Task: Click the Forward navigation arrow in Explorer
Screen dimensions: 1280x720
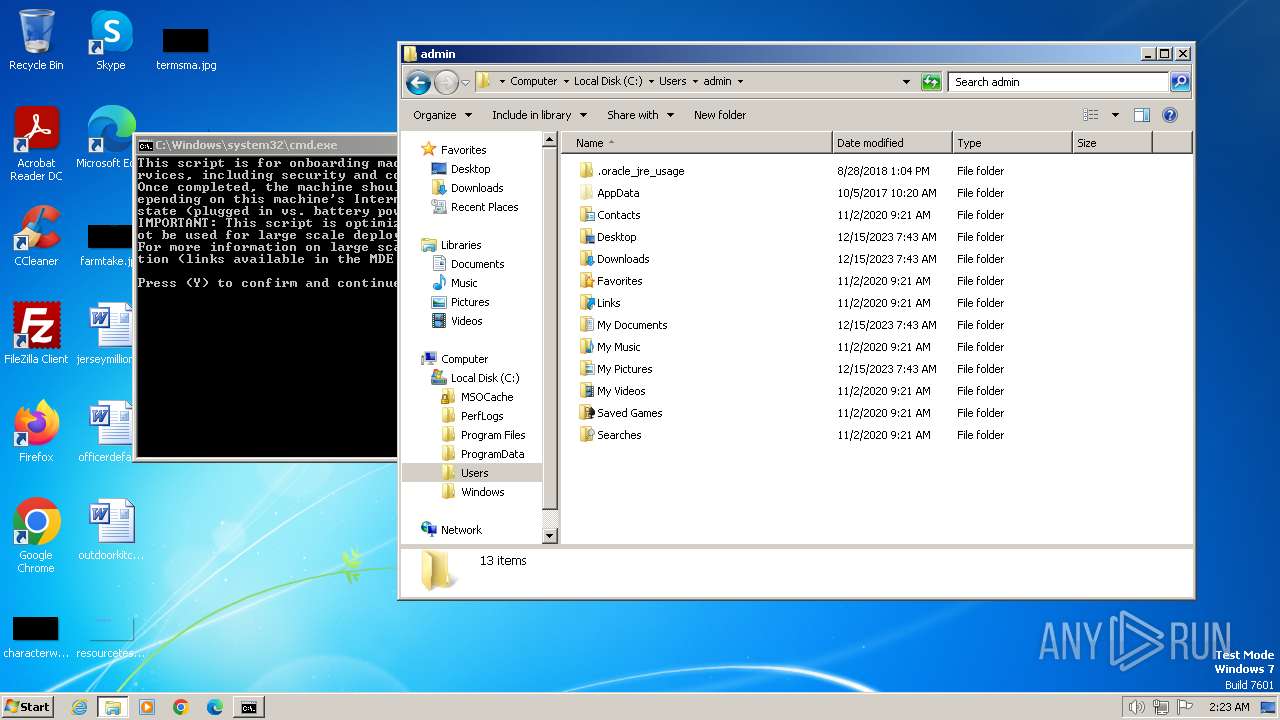Action: [x=446, y=82]
